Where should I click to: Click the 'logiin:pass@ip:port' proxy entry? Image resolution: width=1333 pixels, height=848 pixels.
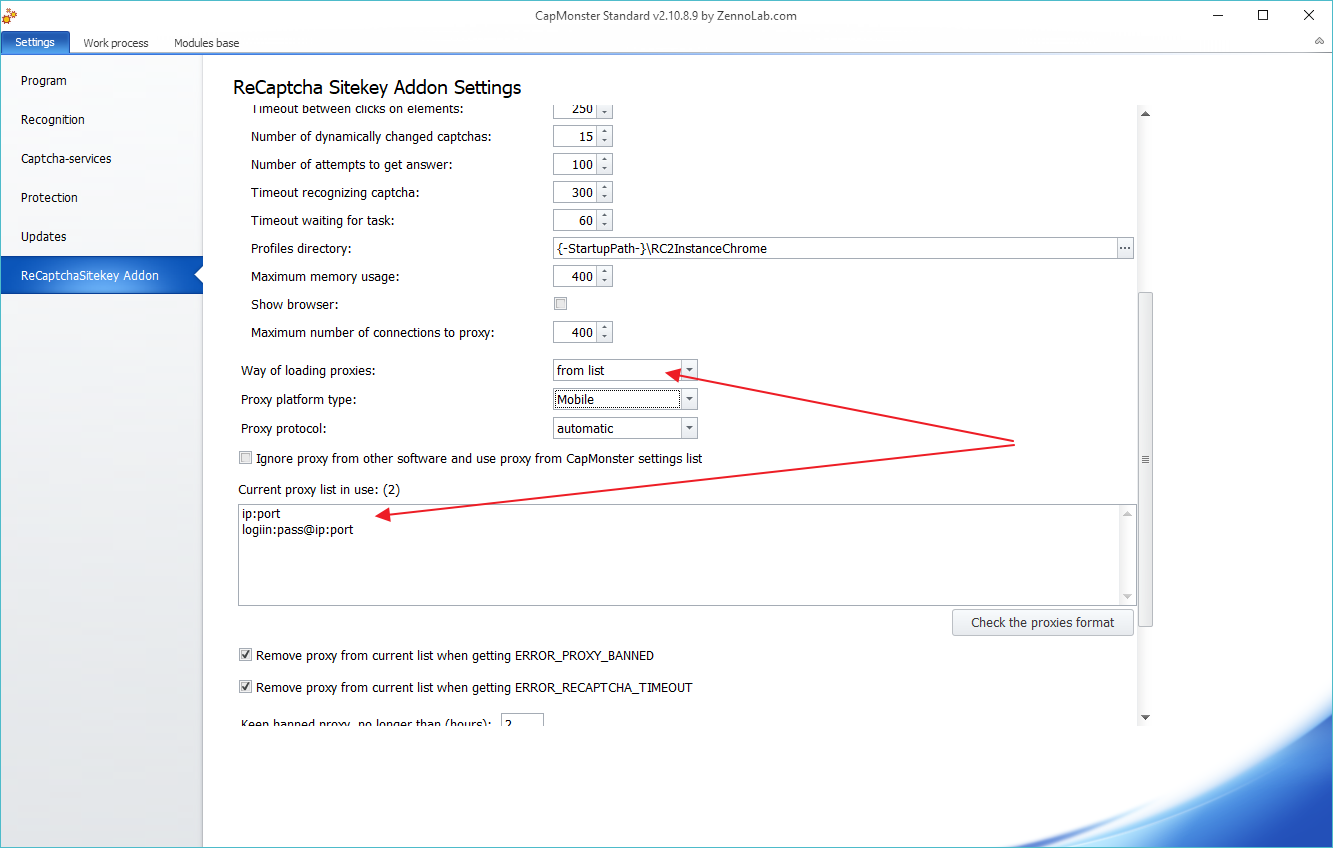[x=298, y=530]
